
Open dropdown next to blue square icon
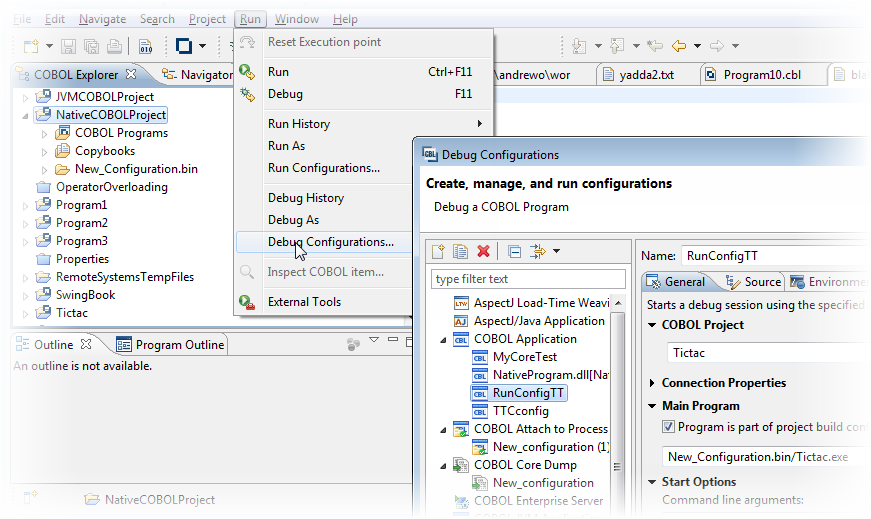click(202, 46)
